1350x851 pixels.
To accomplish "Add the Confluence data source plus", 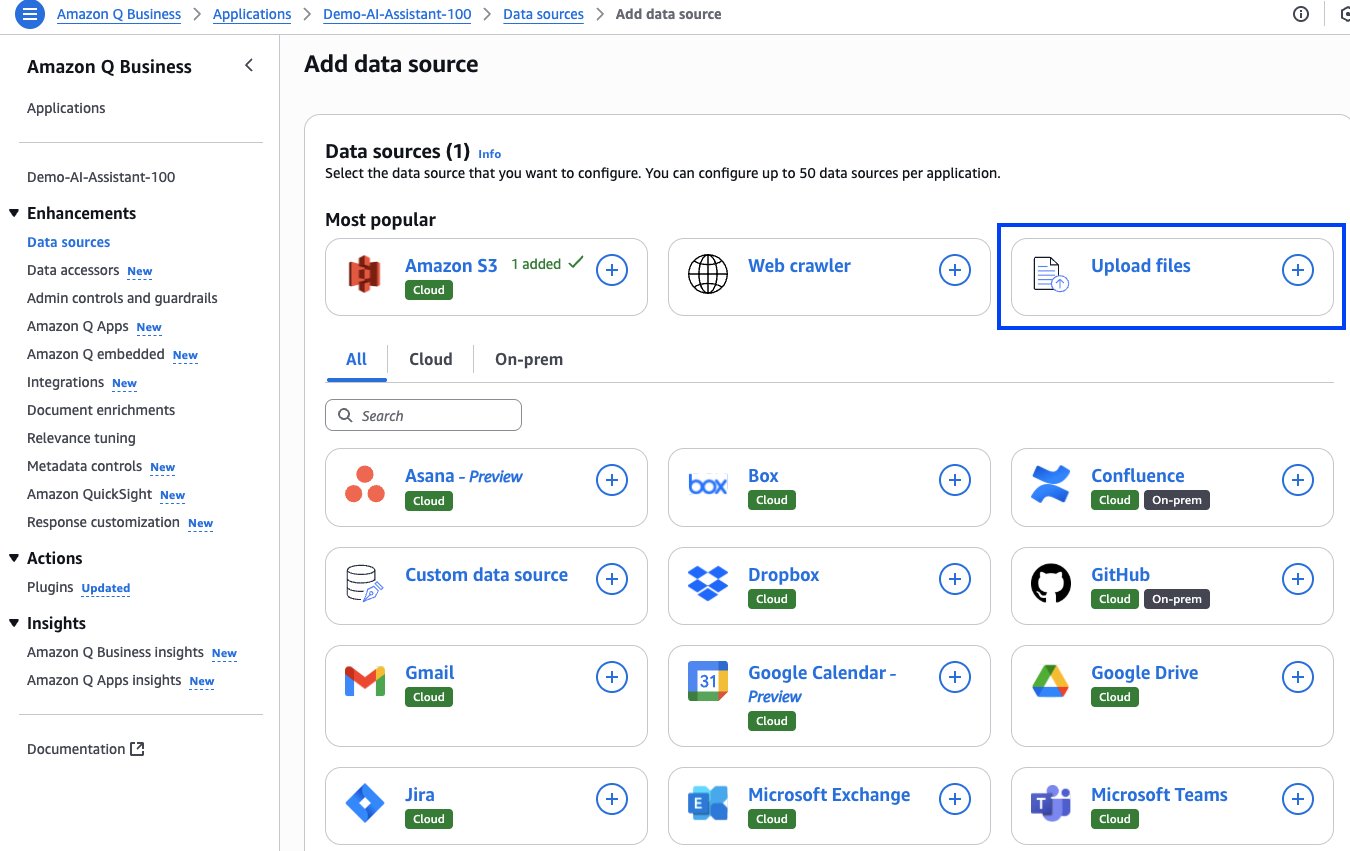I will pos(1298,480).
